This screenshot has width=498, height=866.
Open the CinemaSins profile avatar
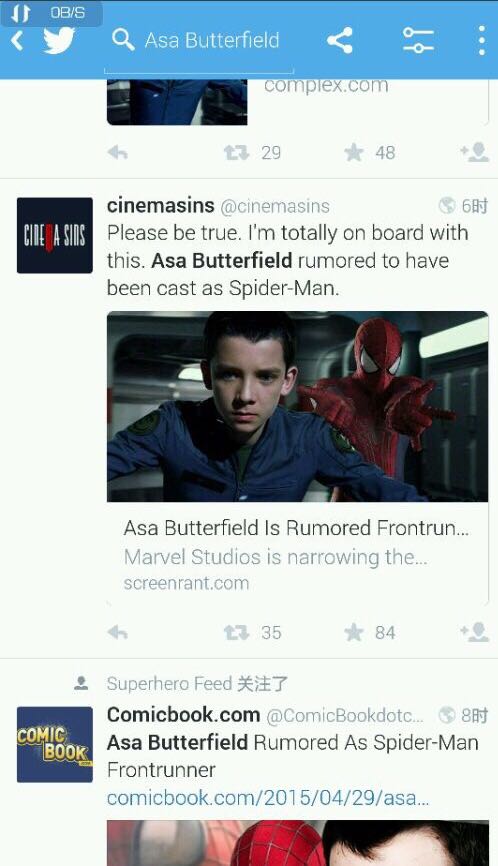(x=55, y=235)
